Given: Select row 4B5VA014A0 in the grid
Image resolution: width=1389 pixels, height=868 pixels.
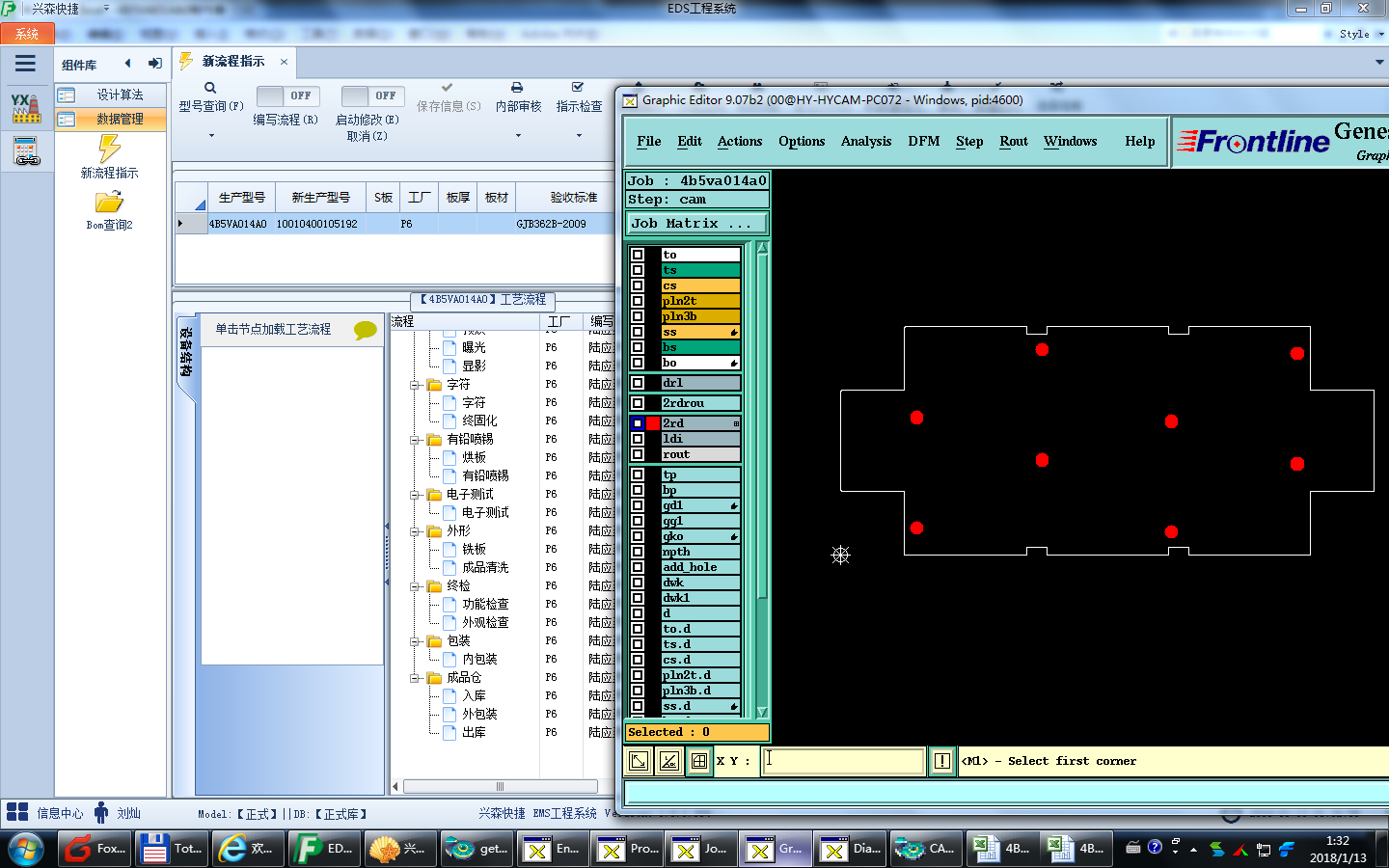Looking at the screenshot, I should [x=395, y=224].
